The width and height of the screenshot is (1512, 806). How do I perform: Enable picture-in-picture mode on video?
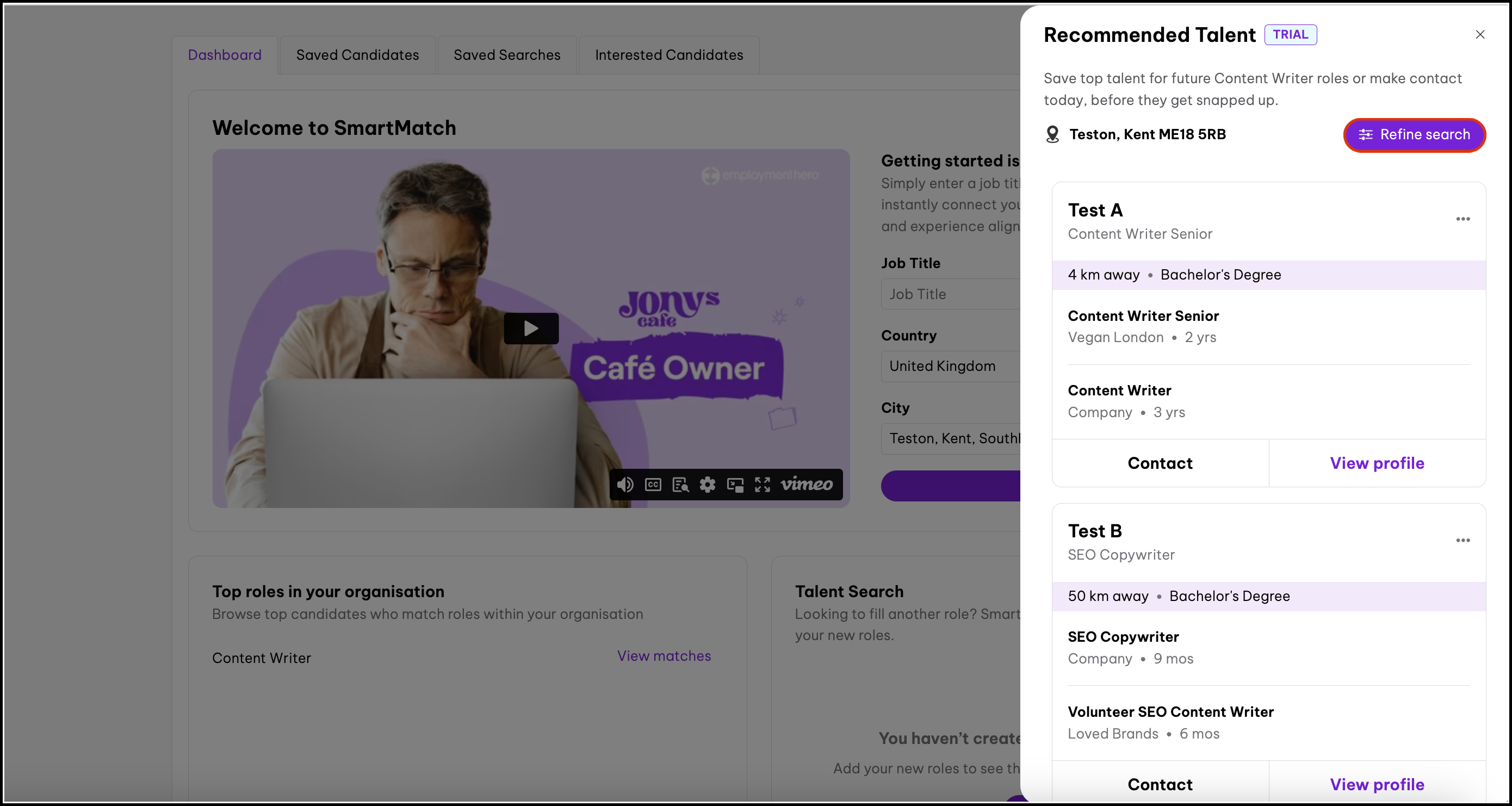(735, 484)
